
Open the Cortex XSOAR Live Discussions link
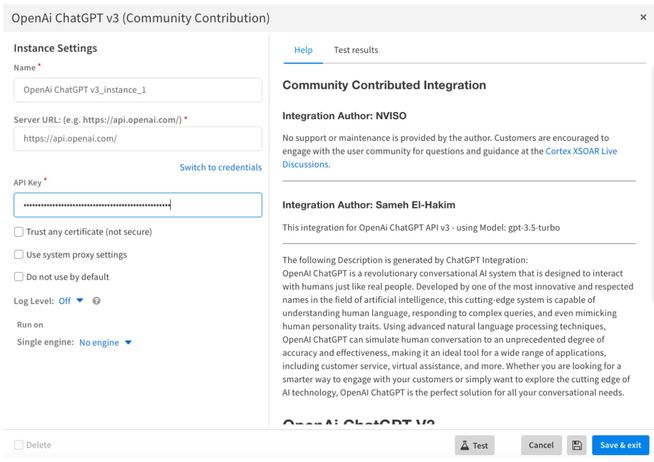tap(589, 151)
